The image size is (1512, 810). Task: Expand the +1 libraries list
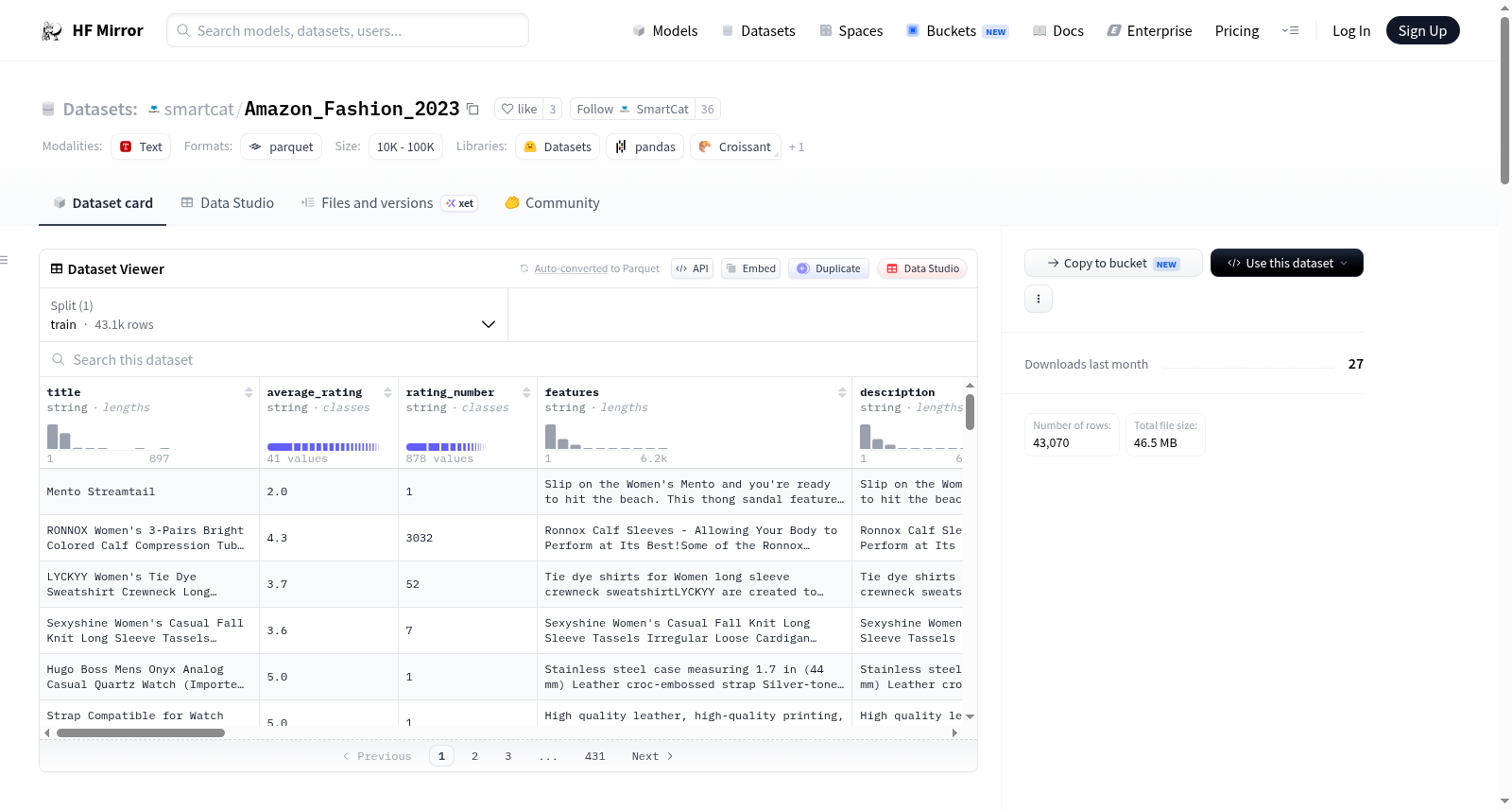pos(797,146)
